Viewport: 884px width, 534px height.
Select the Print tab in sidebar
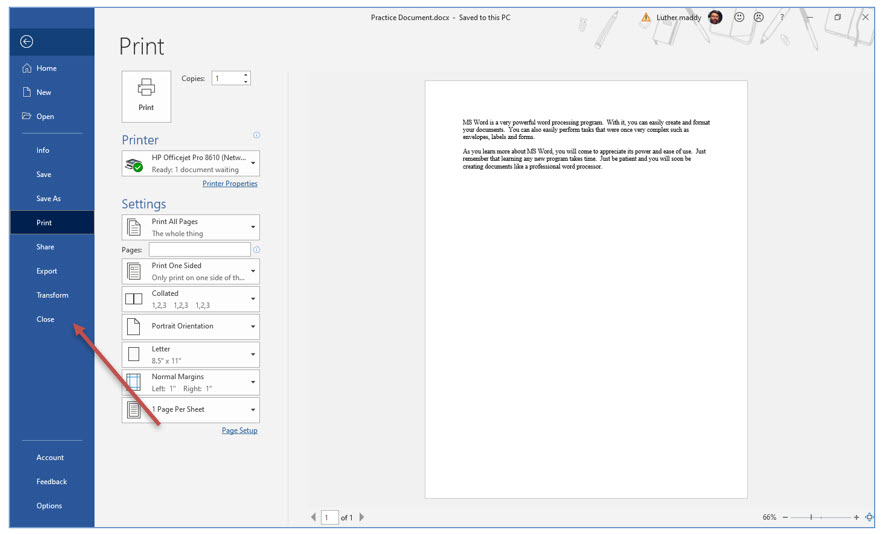pos(52,223)
